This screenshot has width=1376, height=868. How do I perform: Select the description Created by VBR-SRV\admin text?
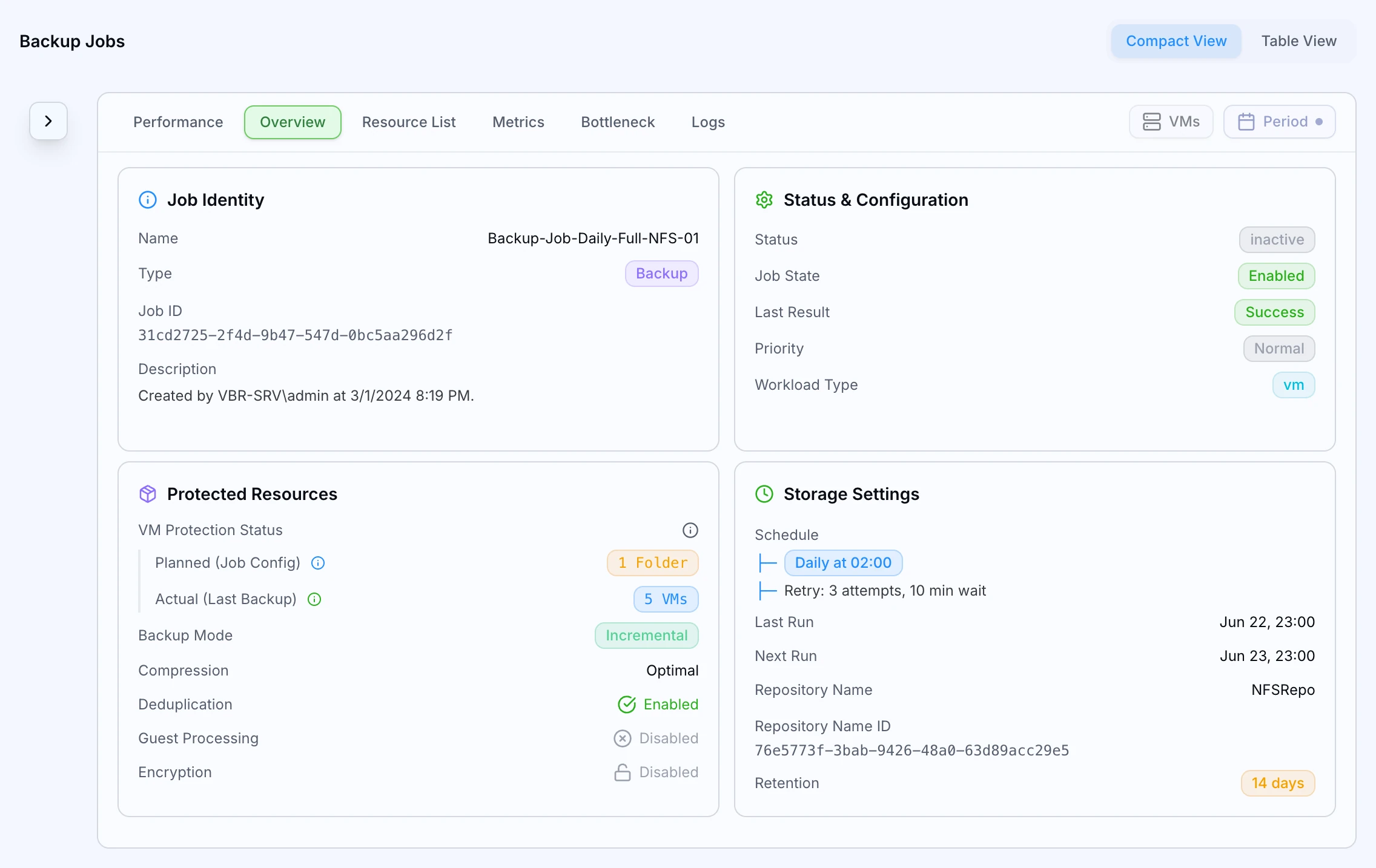click(306, 396)
